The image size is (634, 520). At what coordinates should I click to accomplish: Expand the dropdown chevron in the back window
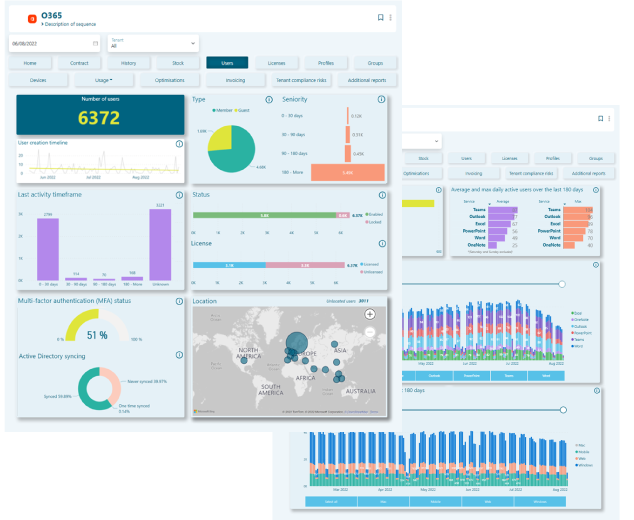[x=436, y=141]
